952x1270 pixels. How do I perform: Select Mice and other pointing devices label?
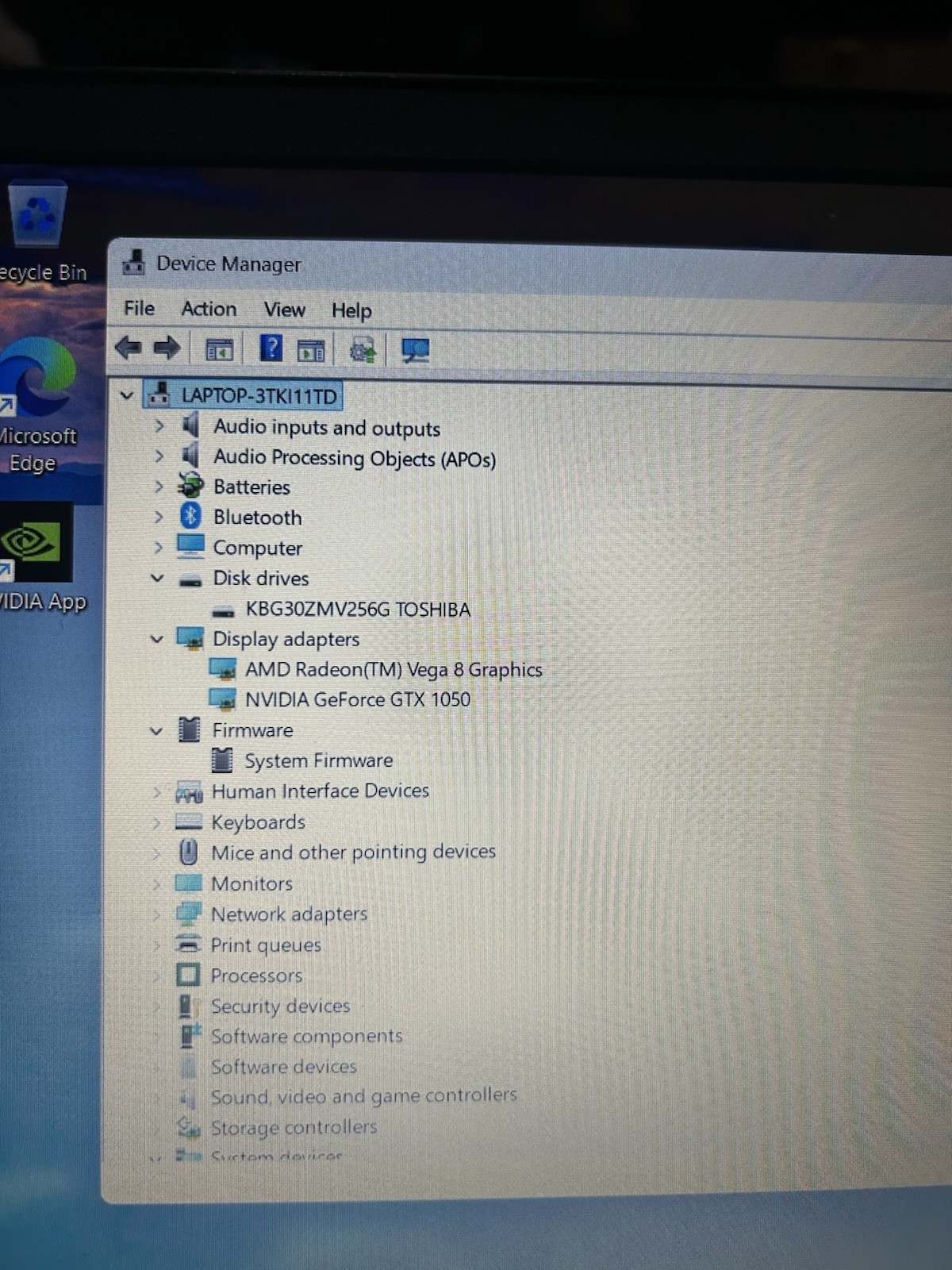(x=353, y=852)
